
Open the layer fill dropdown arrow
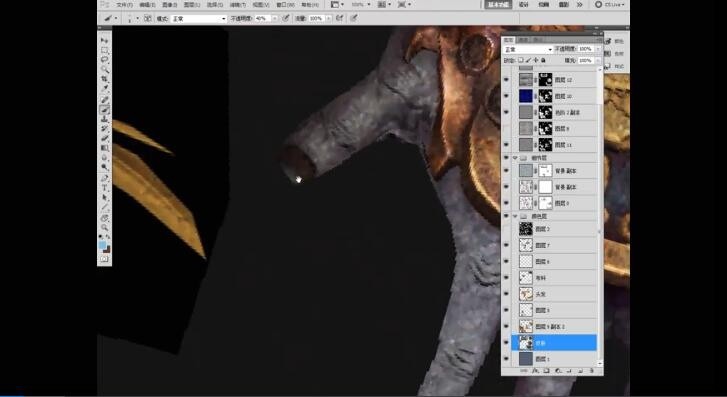(598, 60)
